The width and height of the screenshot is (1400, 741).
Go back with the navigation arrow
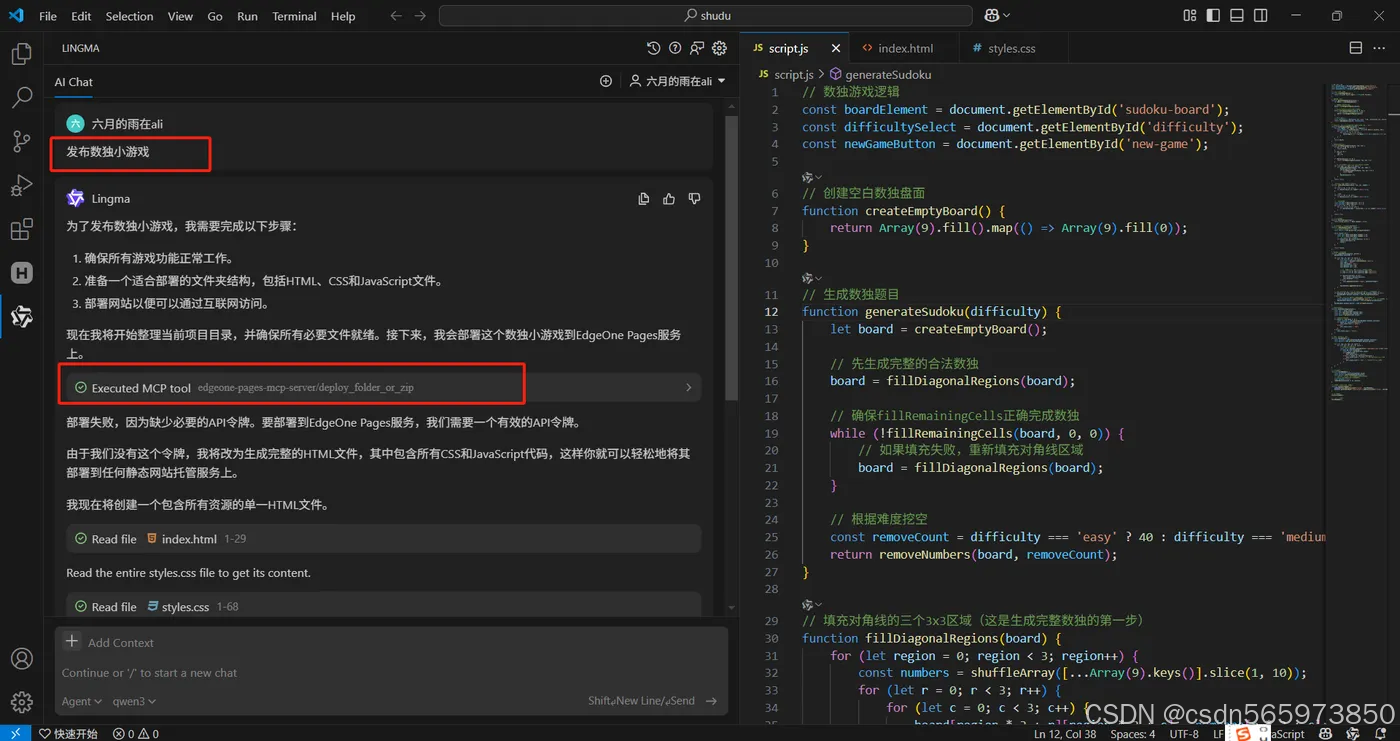coord(396,16)
